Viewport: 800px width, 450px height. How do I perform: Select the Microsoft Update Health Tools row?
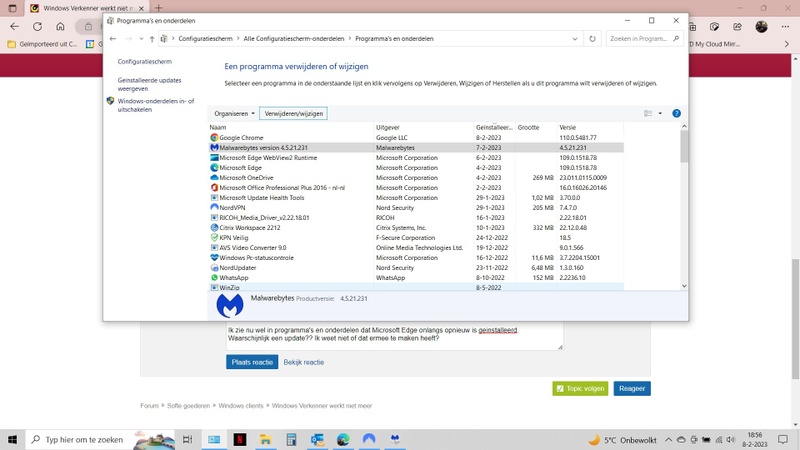point(416,197)
